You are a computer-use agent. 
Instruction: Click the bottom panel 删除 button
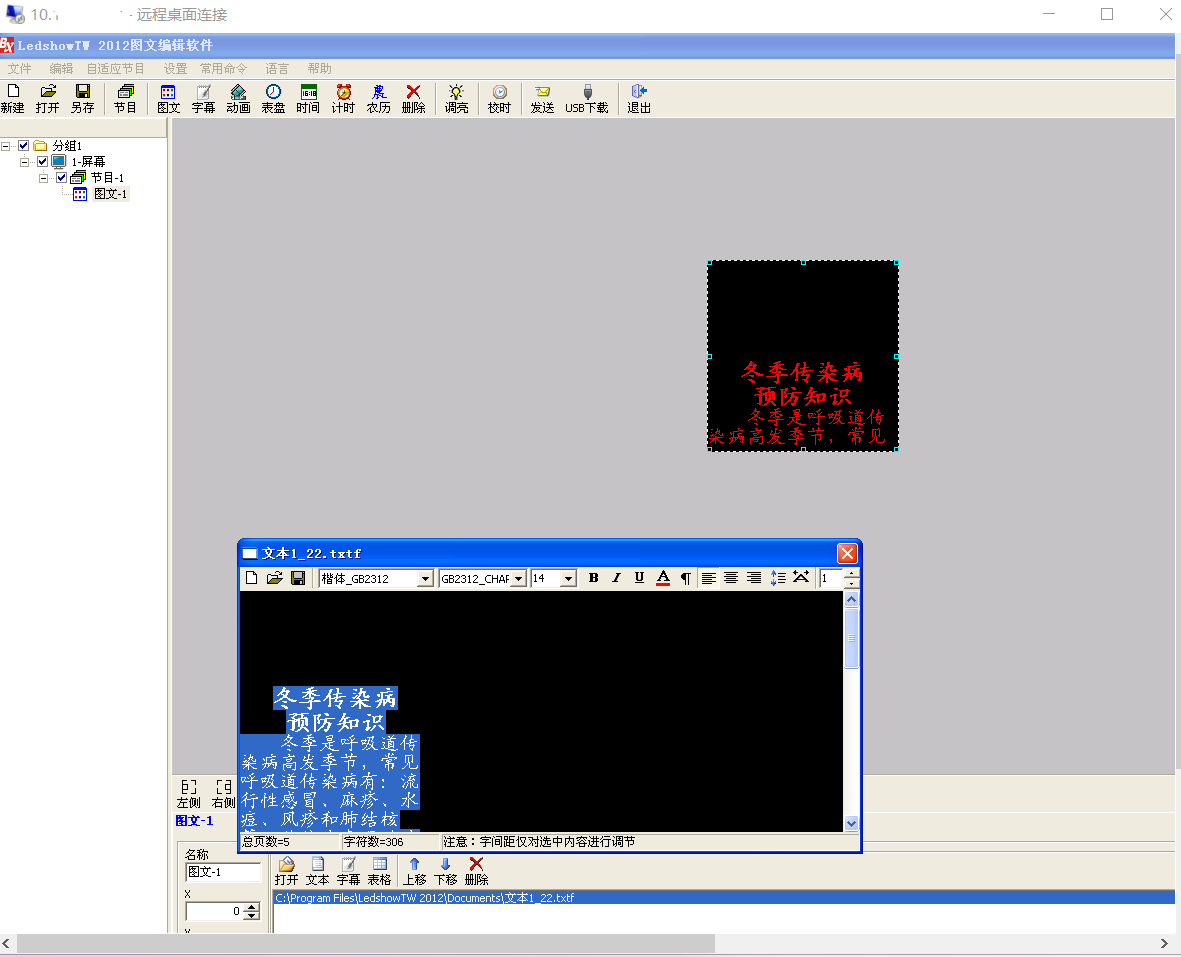coord(476,871)
